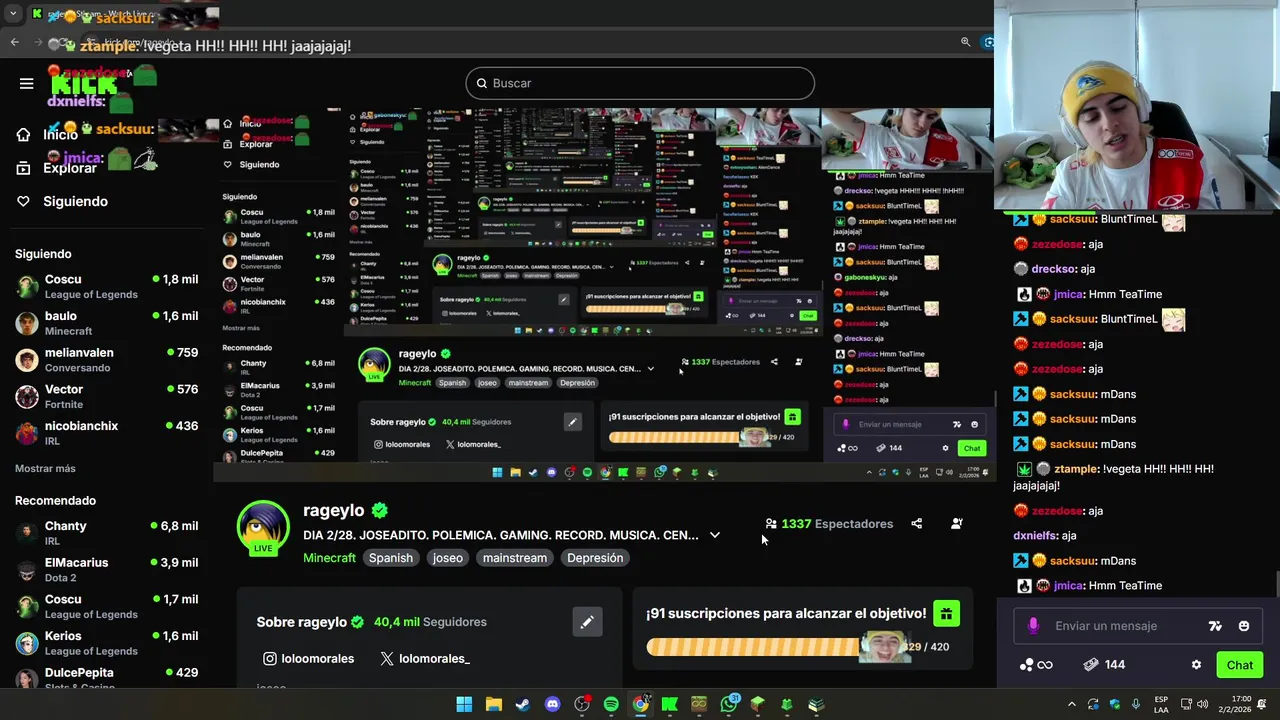Open Spotify from taskbar
Screen dimensions: 1280x720
point(611,704)
